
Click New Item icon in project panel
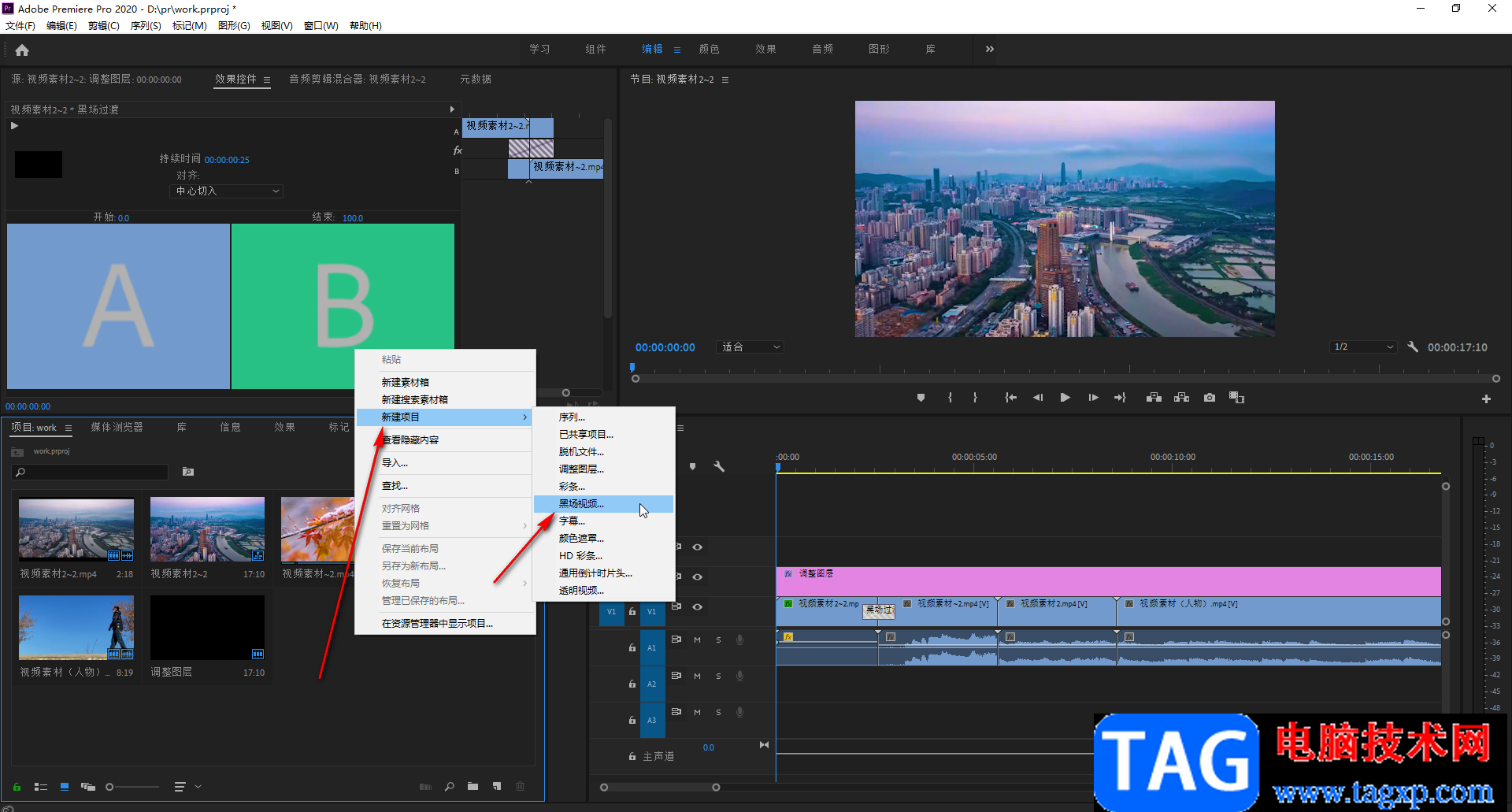click(x=497, y=787)
